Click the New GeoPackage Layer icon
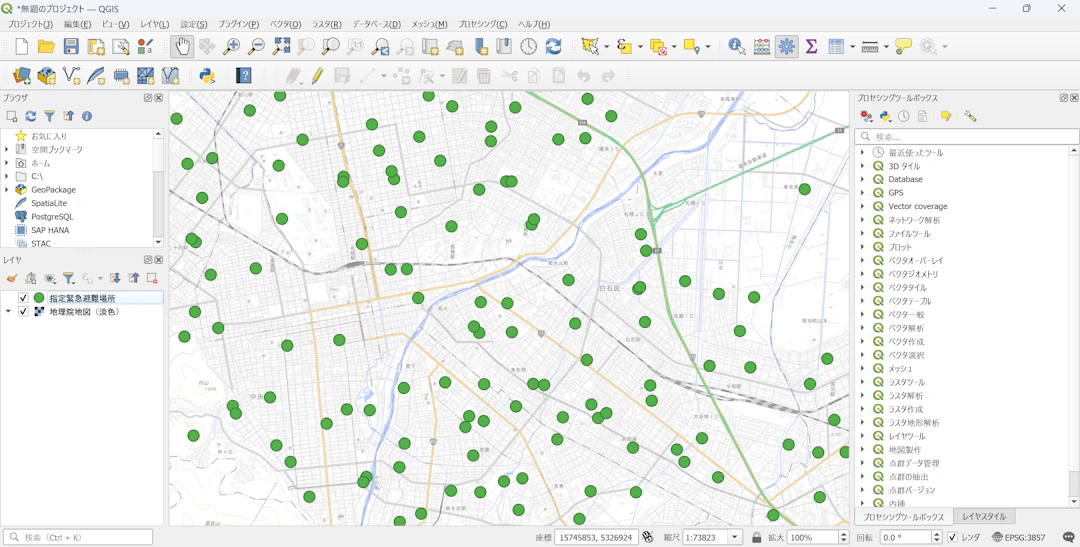1080x547 pixels. pos(46,75)
